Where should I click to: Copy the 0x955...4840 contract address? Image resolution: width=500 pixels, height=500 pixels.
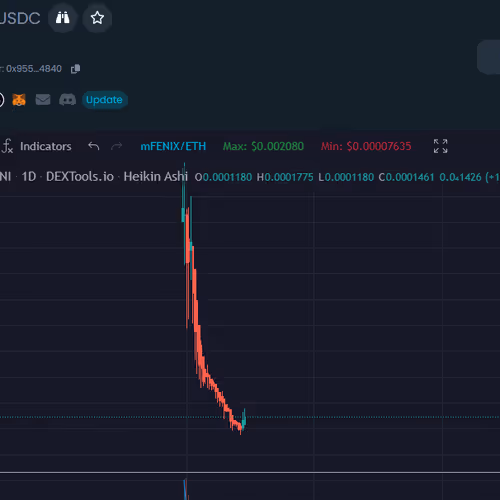(76, 69)
